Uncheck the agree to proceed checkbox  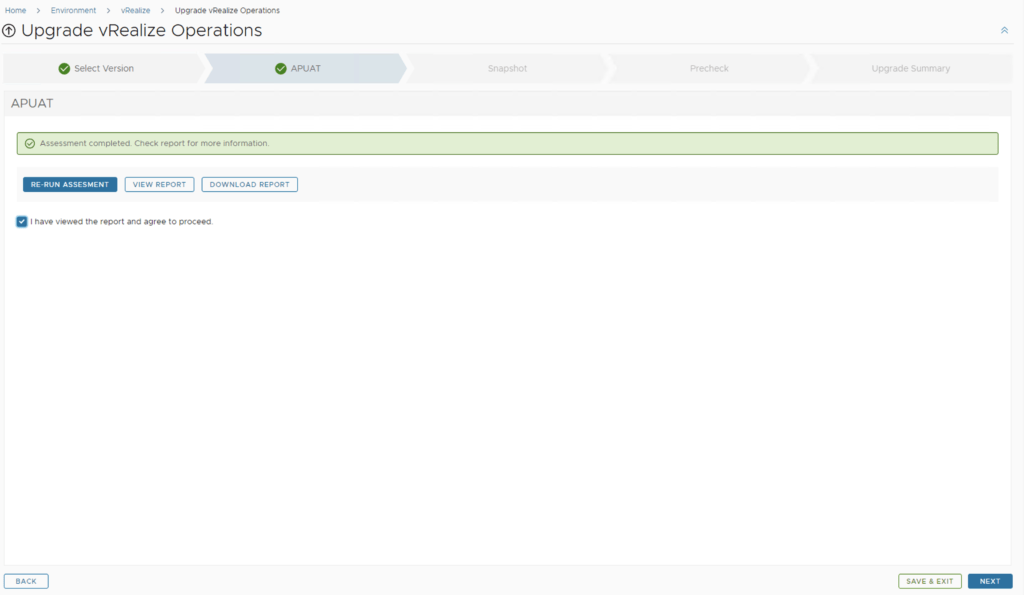(x=22, y=221)
